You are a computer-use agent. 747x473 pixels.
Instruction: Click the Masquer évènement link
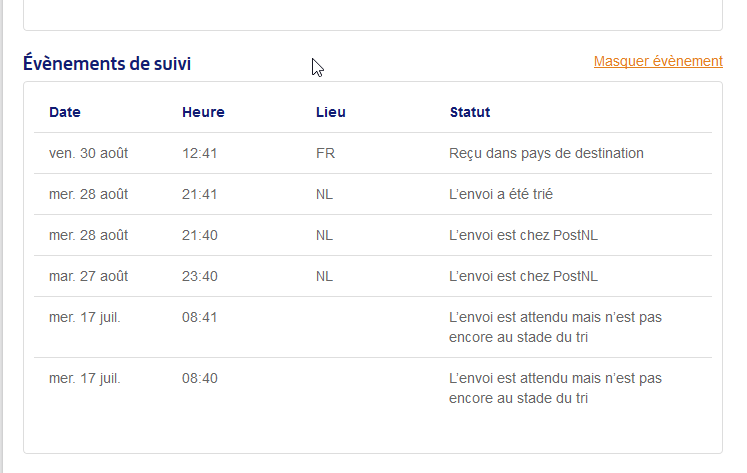[657, 61]
